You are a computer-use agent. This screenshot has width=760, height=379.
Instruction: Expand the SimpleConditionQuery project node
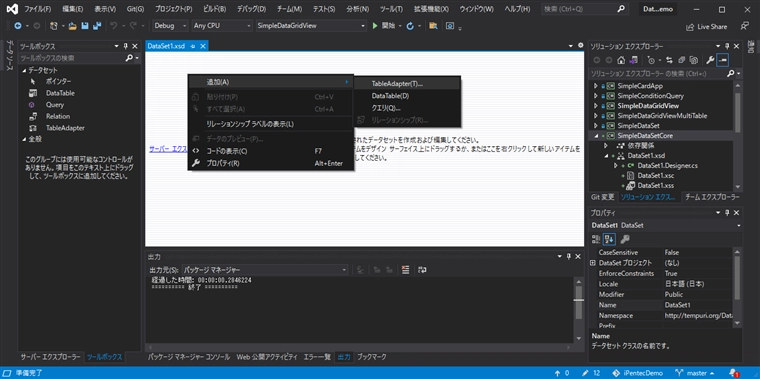click(x=596, y=95)
